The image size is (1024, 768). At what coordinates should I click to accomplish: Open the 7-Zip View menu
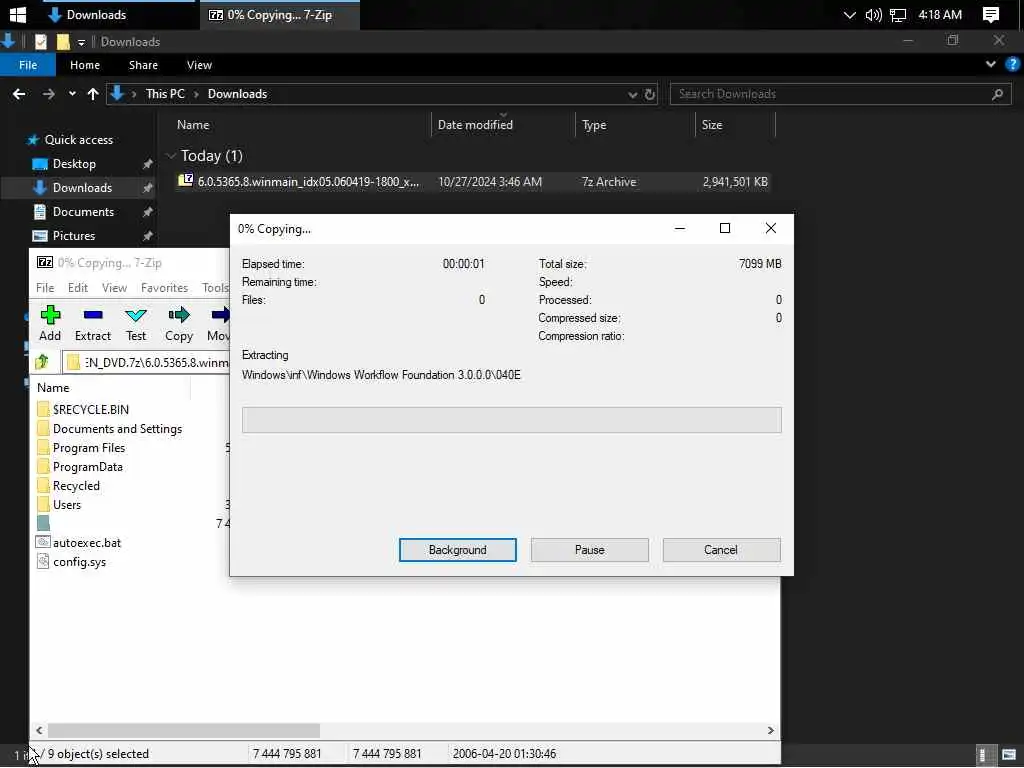coord(114,288)
